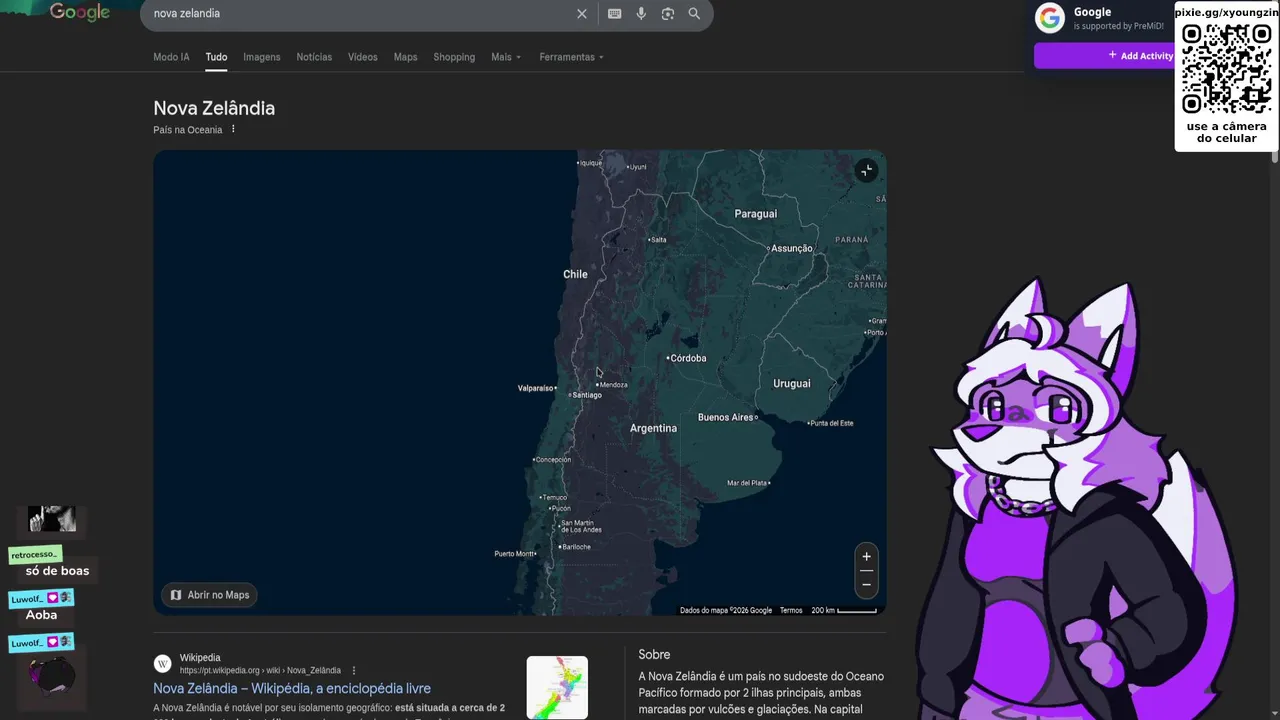Screen dimensions: 1280x720
Task: Click the Chile country label
Action: tap(575, 274)
